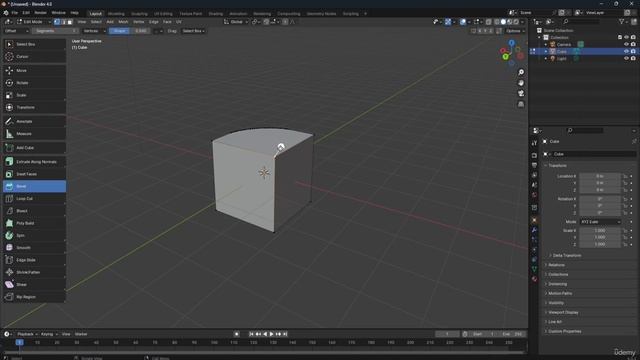The width and height of the screenshot is (640, 360).
Task: Jump to the first frame
Action: pyautogui.click(x=251, y=334)
